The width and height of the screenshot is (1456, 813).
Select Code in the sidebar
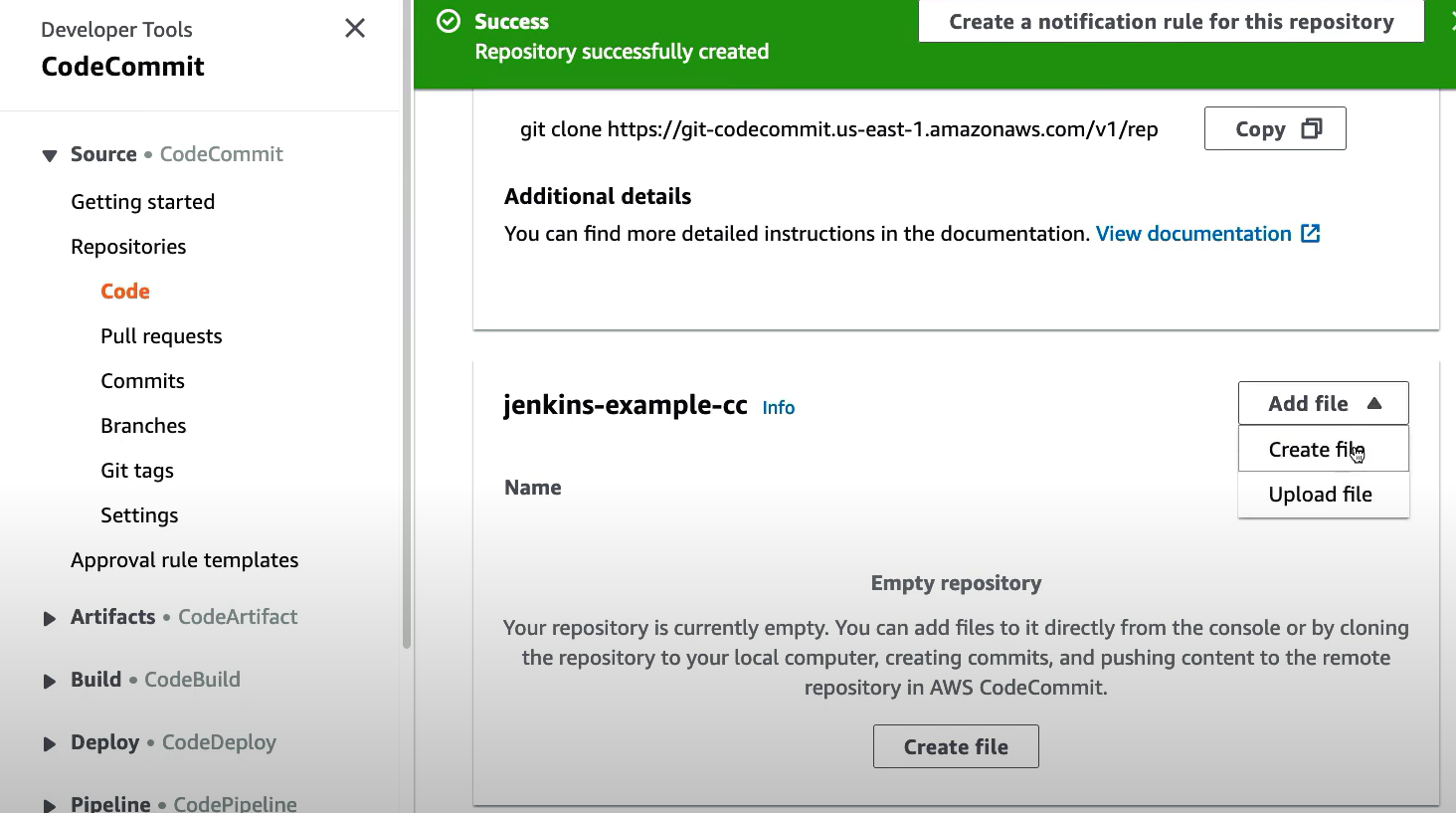125,291
